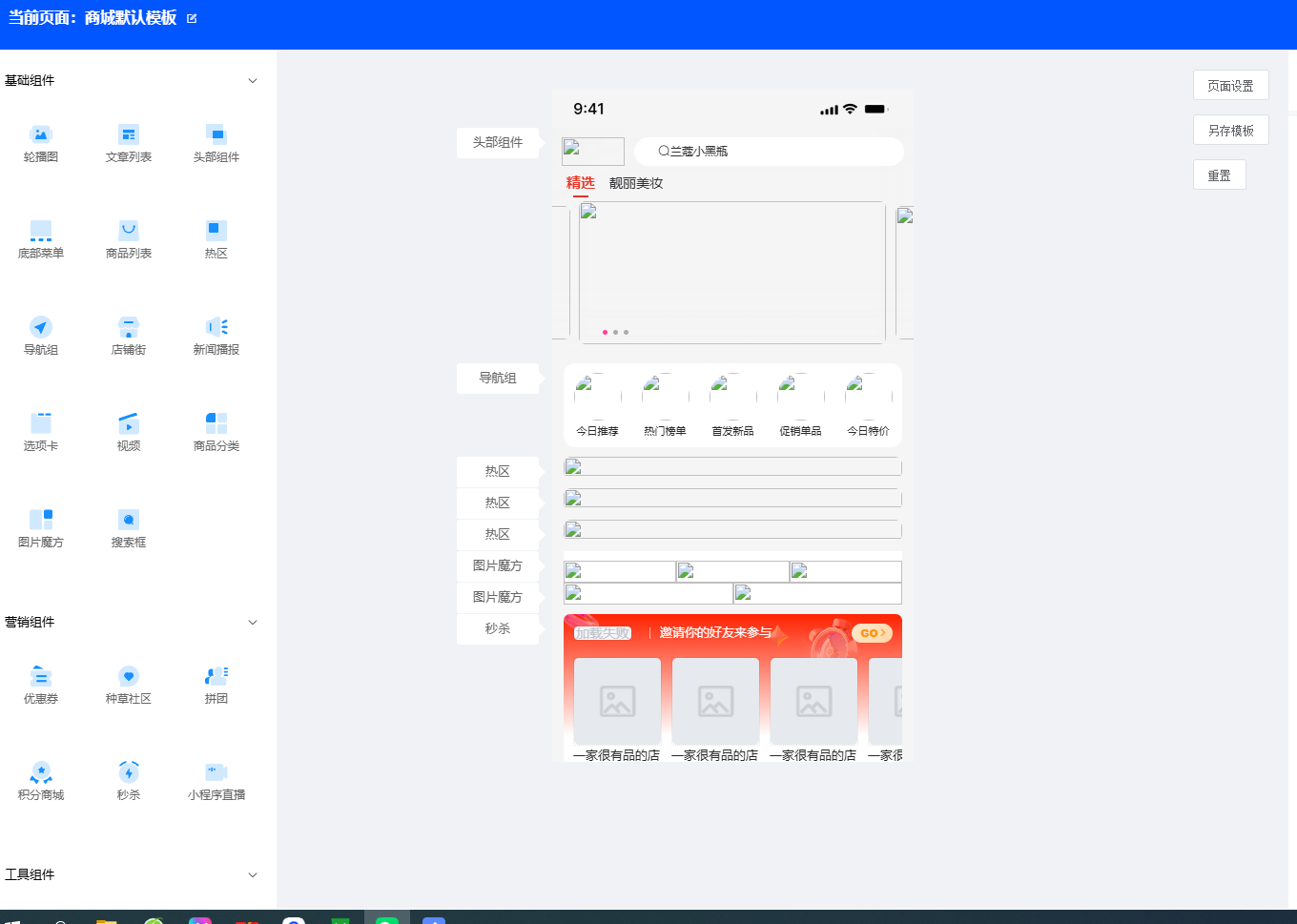This screenshot has width=1297, height=924.
Task: Collapse the 基础组件 section
Action: (x=253, y=81)
